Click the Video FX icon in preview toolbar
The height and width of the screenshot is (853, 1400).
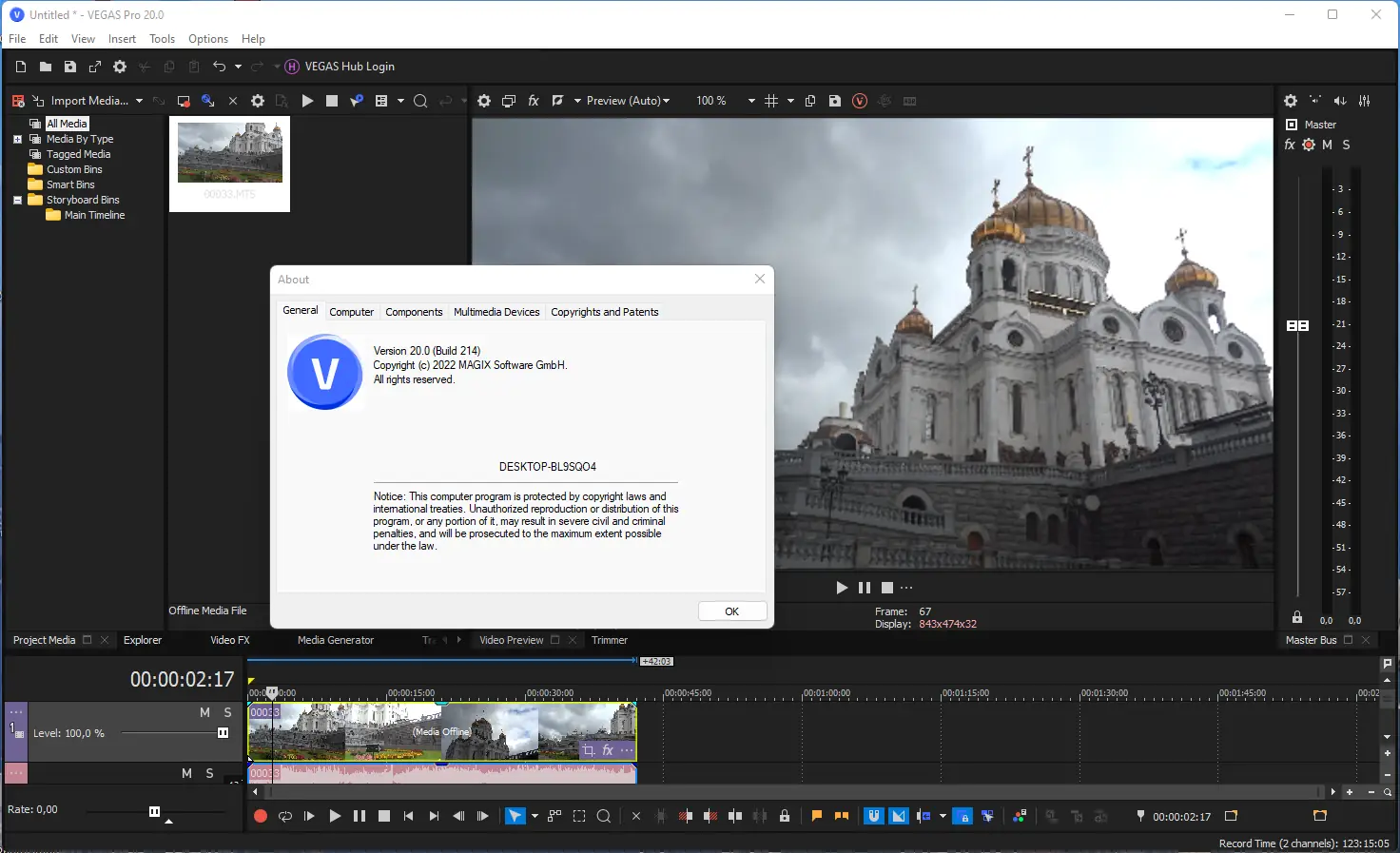(534, 101)
